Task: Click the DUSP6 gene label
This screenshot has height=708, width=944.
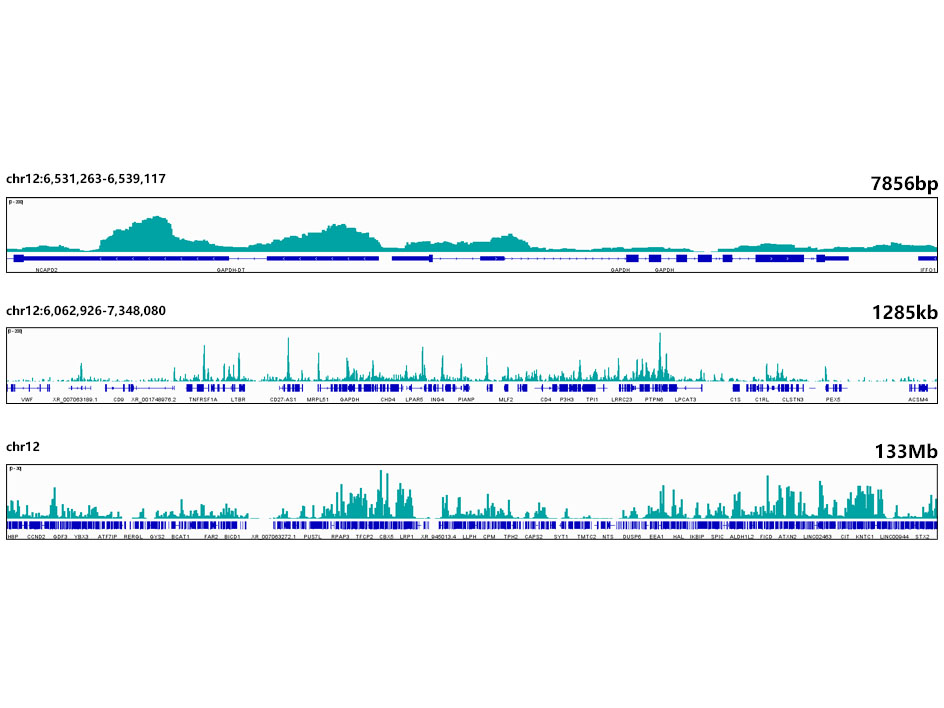Action: click(631, 537)
